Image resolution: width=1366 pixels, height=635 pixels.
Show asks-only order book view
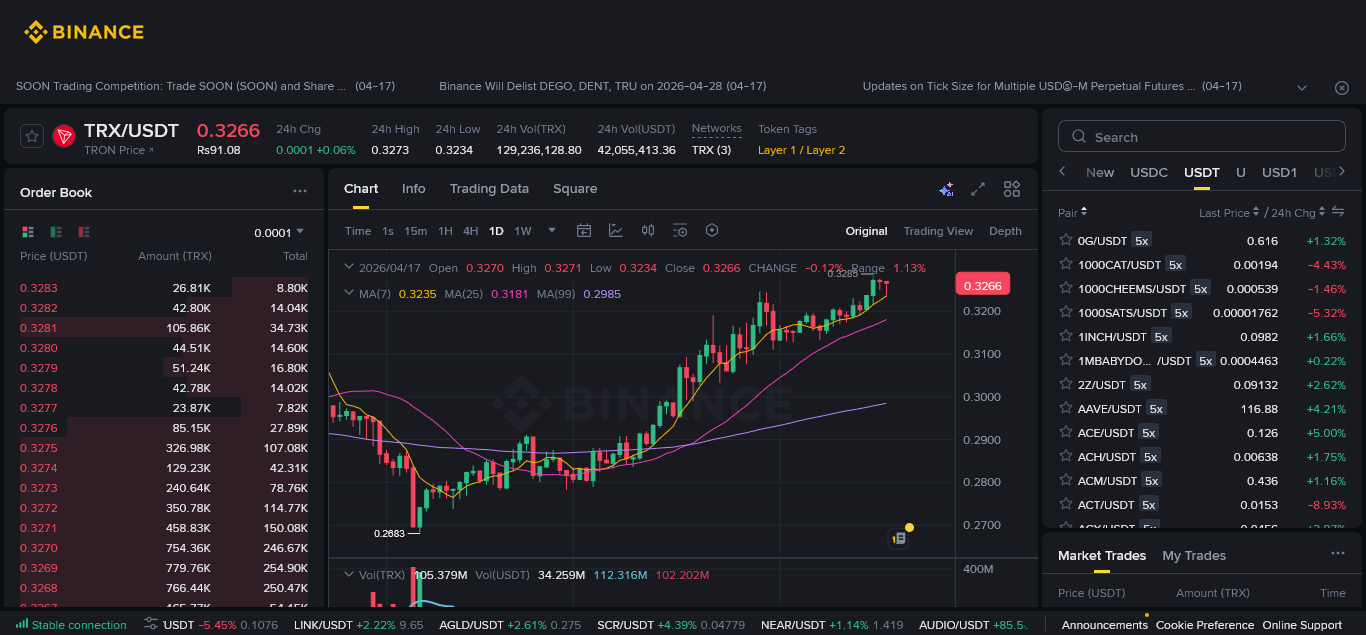tap(84, 232)
